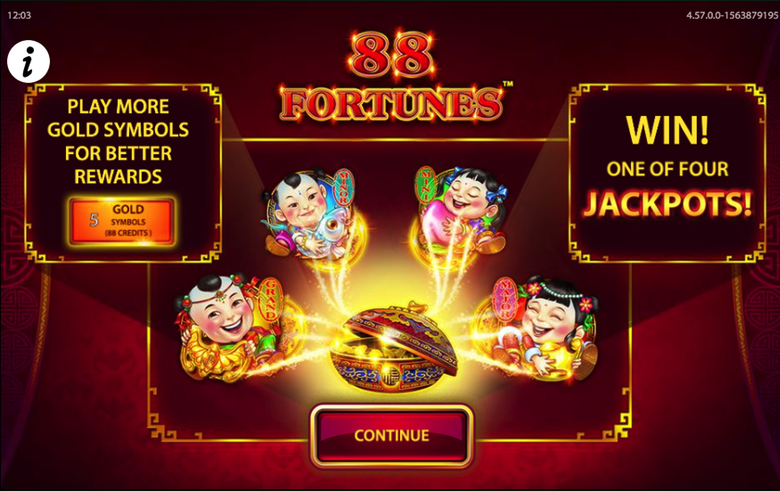Click the pink Major jackpot tag

click(504, 299)
